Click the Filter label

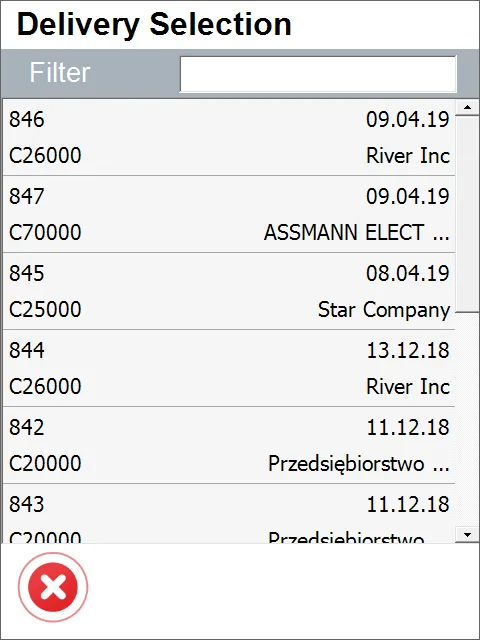click(60, 73)
